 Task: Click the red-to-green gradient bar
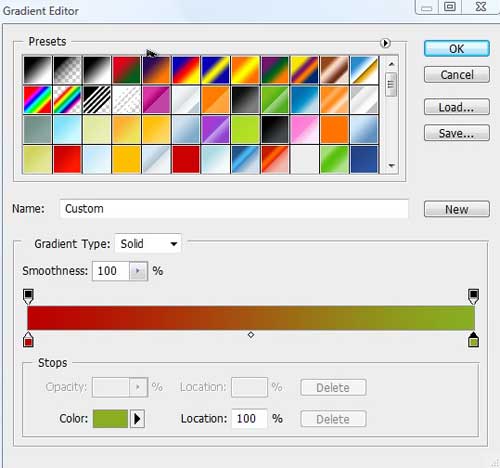pyautogui.click(x=251, y=318)
